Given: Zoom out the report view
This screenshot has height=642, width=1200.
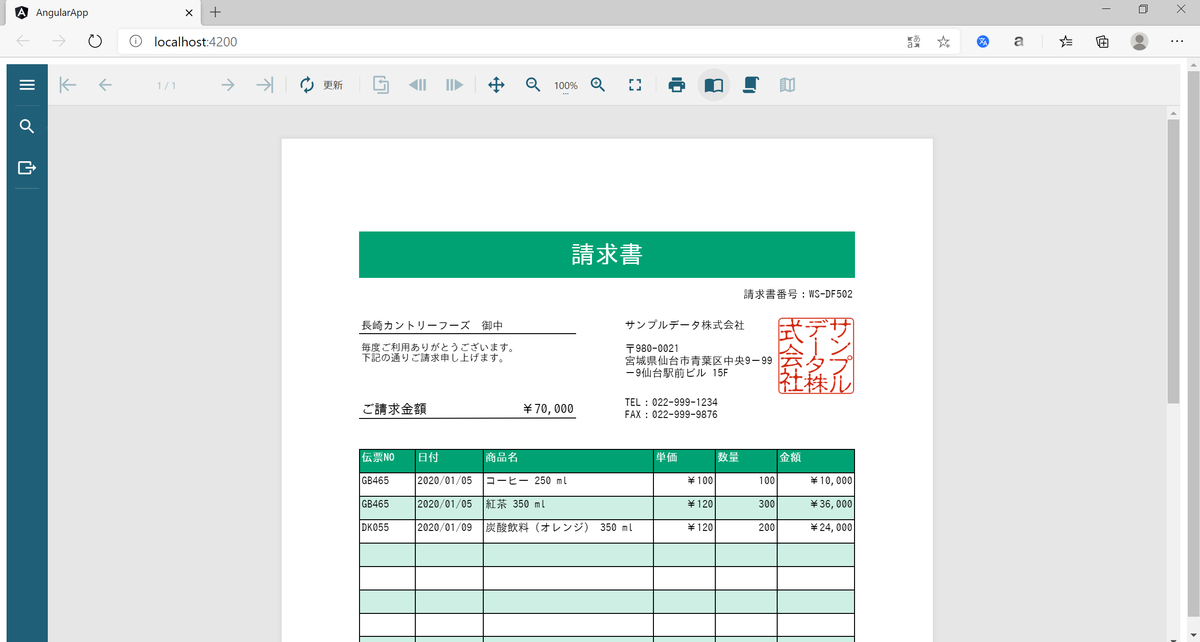Looking at the screenshot, I should pos(533,85).
